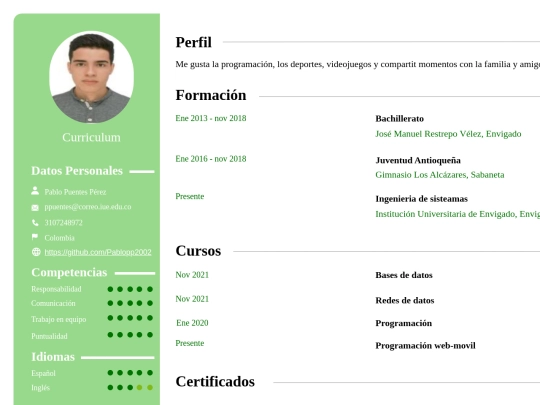Image resolution: width=540 pixels, height=405 pixels.
Task: Click José Manuel Restrepo Vélez, Envigado
Action: (x=448, y=134)
